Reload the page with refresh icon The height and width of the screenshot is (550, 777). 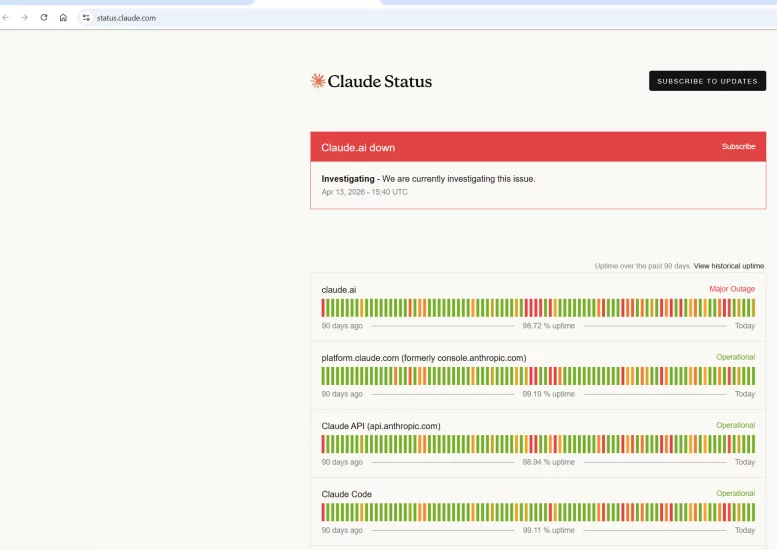[44, 18]
